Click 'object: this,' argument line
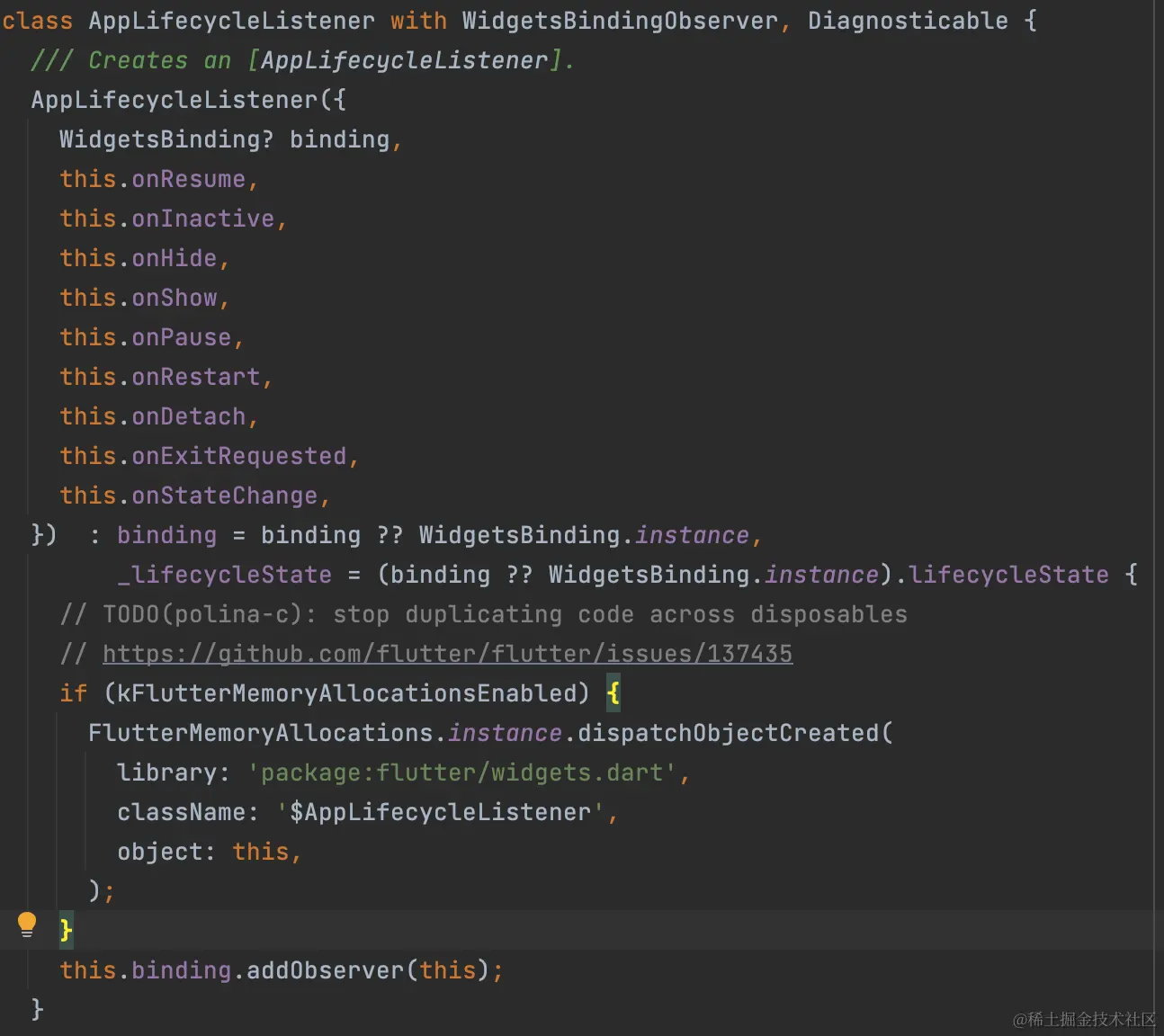The height and width of the screenshot is (1036, 1164). pos(210,852)
